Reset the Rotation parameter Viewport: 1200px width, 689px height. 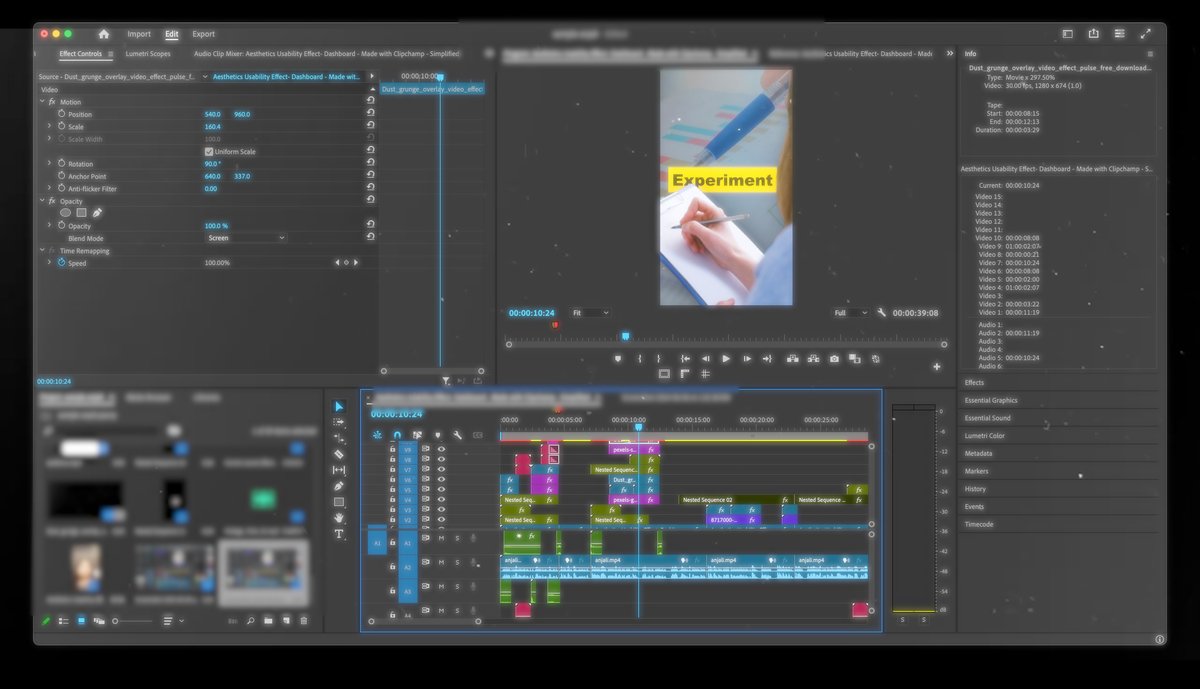pyautogui.click(x=371, y=163)
